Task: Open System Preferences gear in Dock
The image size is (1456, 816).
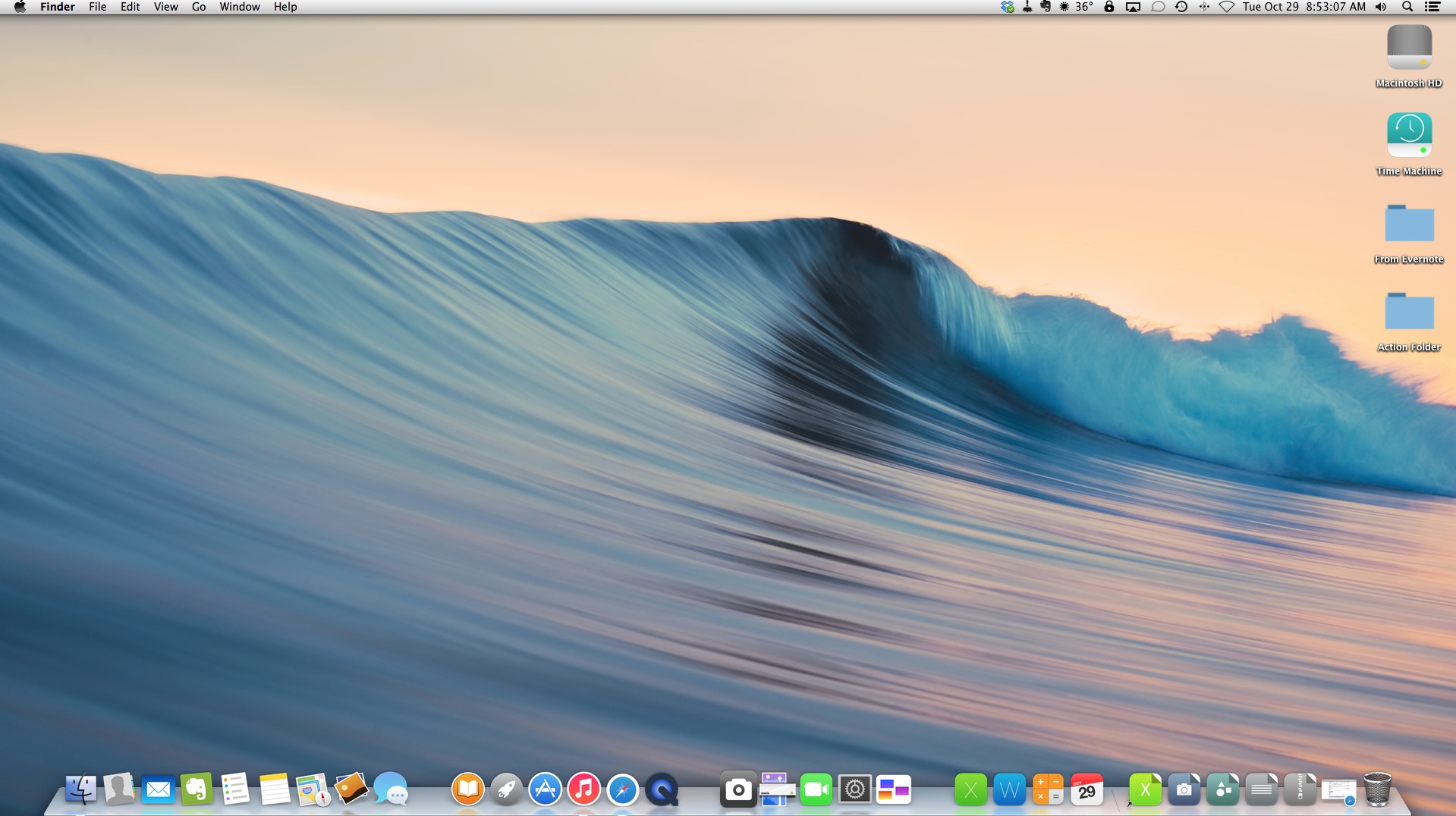Action: tap(855, 789)
